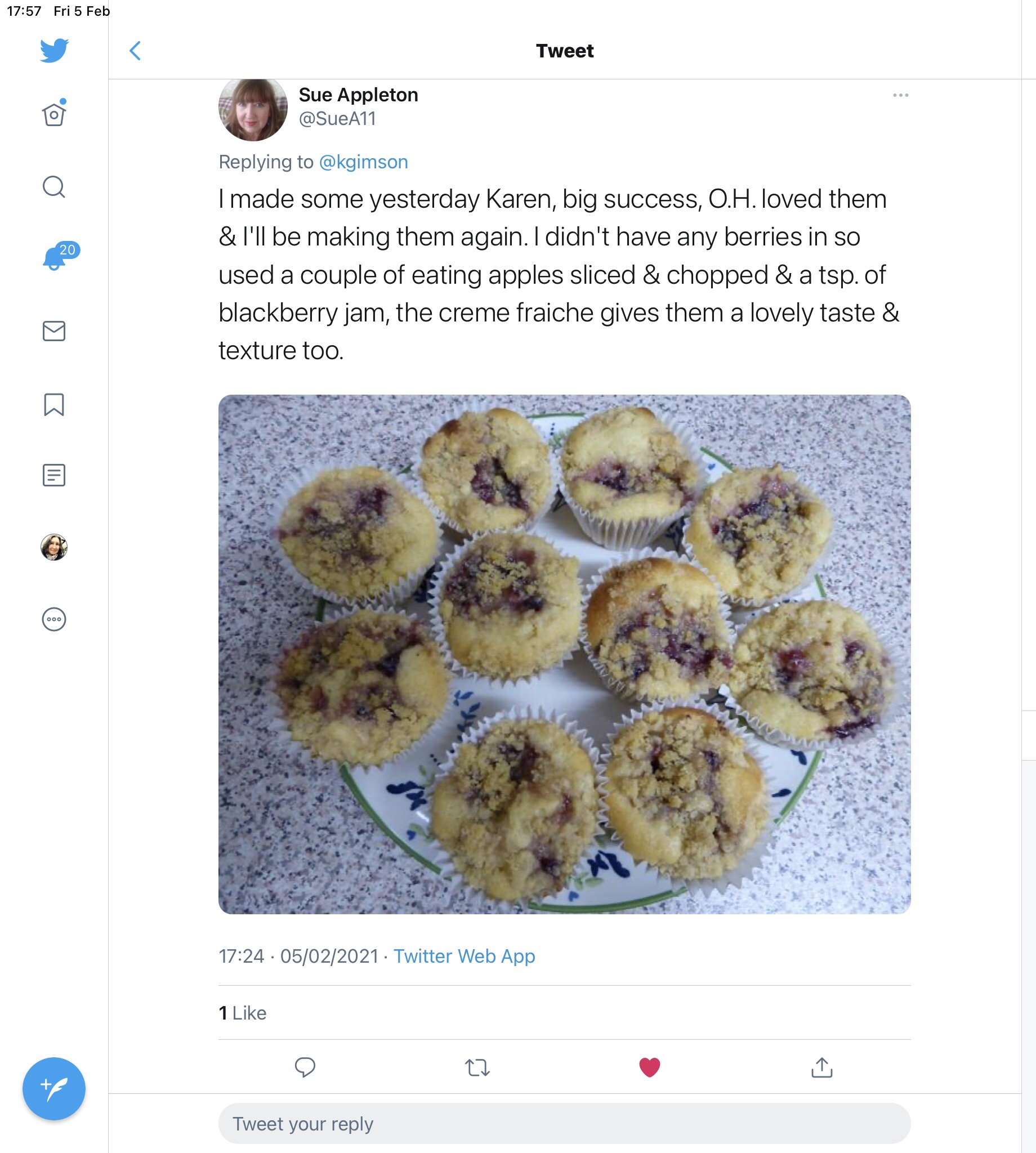Image resolution: width=1036 pixels, height=1153 pixels.
Task: Open the muffins photo
Action: 564,654
